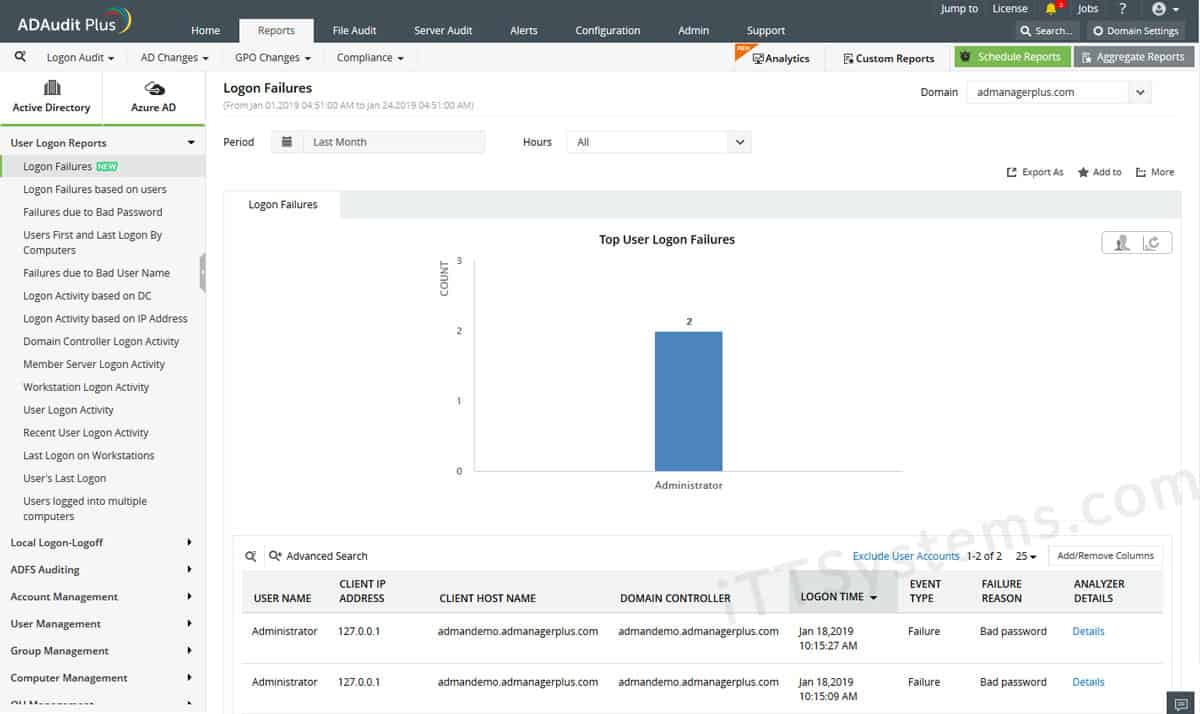The image size is (1200, 714).
Task: Click the blue Administrator bar in the chart
Action: tap(688, 401)
